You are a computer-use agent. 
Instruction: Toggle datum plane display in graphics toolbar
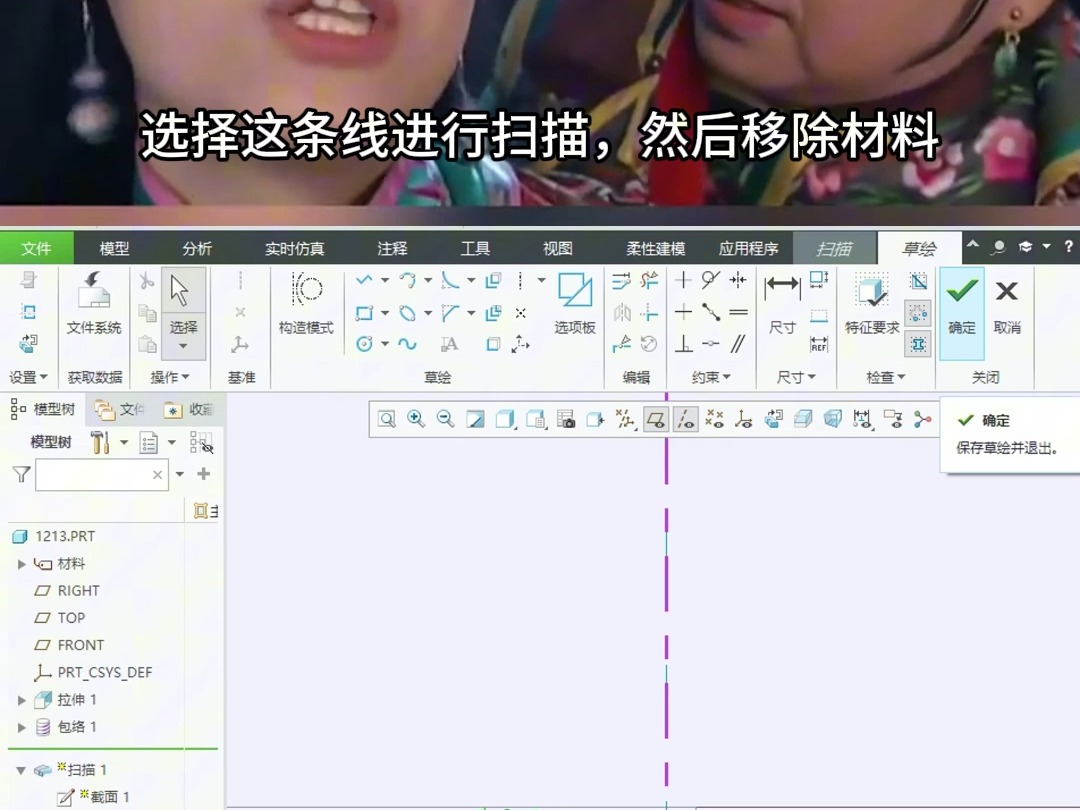pos(658,419)
